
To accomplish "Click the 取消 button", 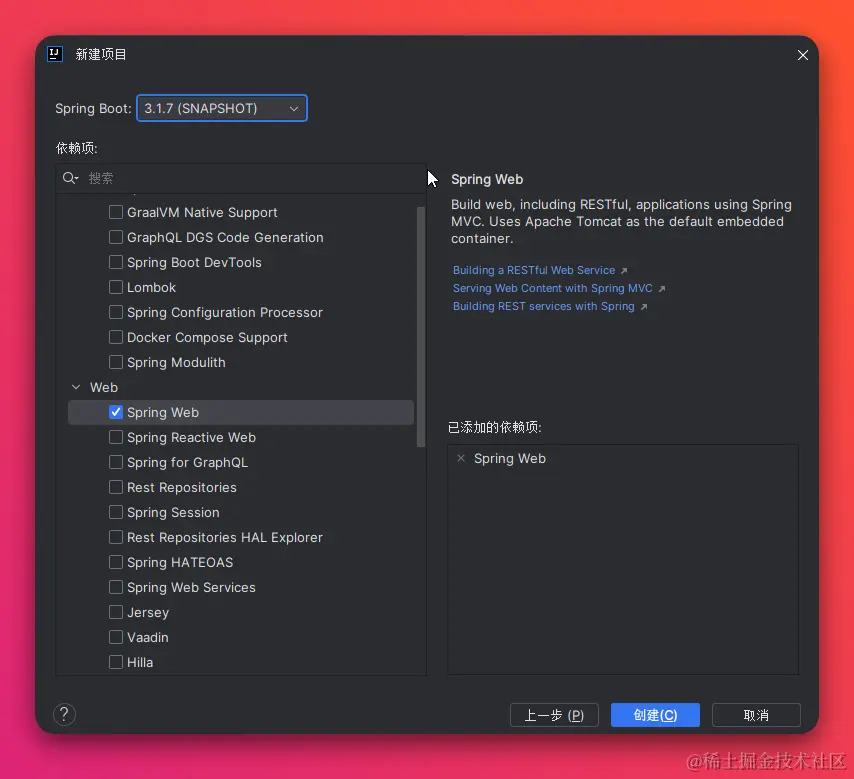I will coord(756,715).
